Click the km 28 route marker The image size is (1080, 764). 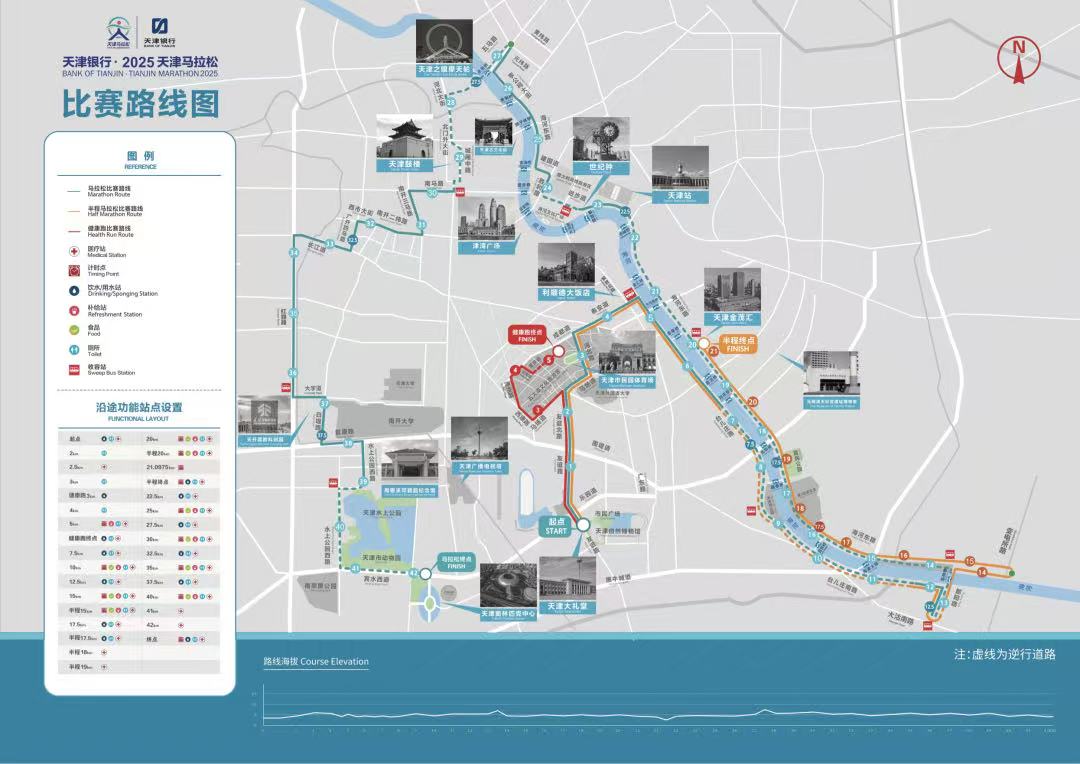click(x=451, y=103)
